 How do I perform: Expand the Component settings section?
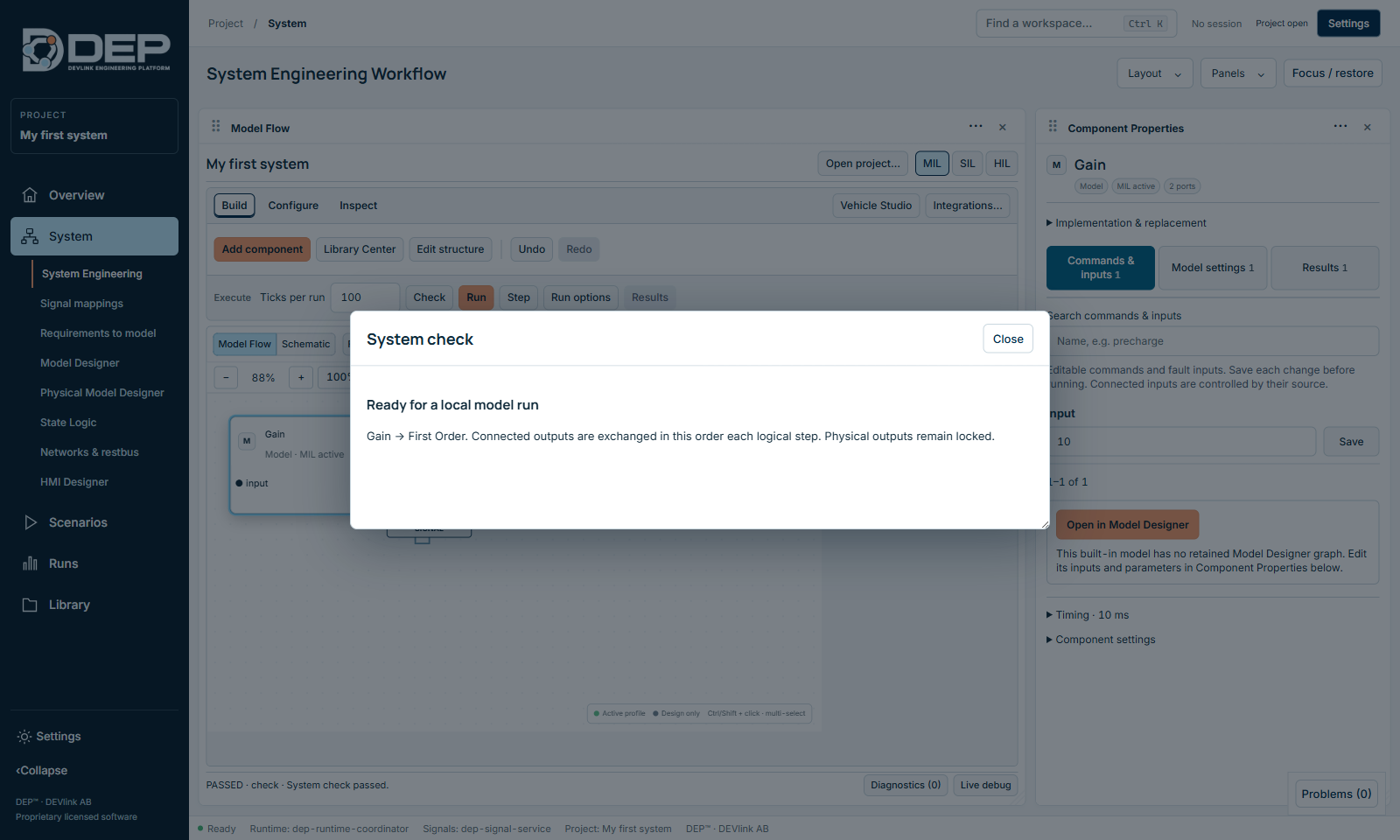click(1101, 640)
